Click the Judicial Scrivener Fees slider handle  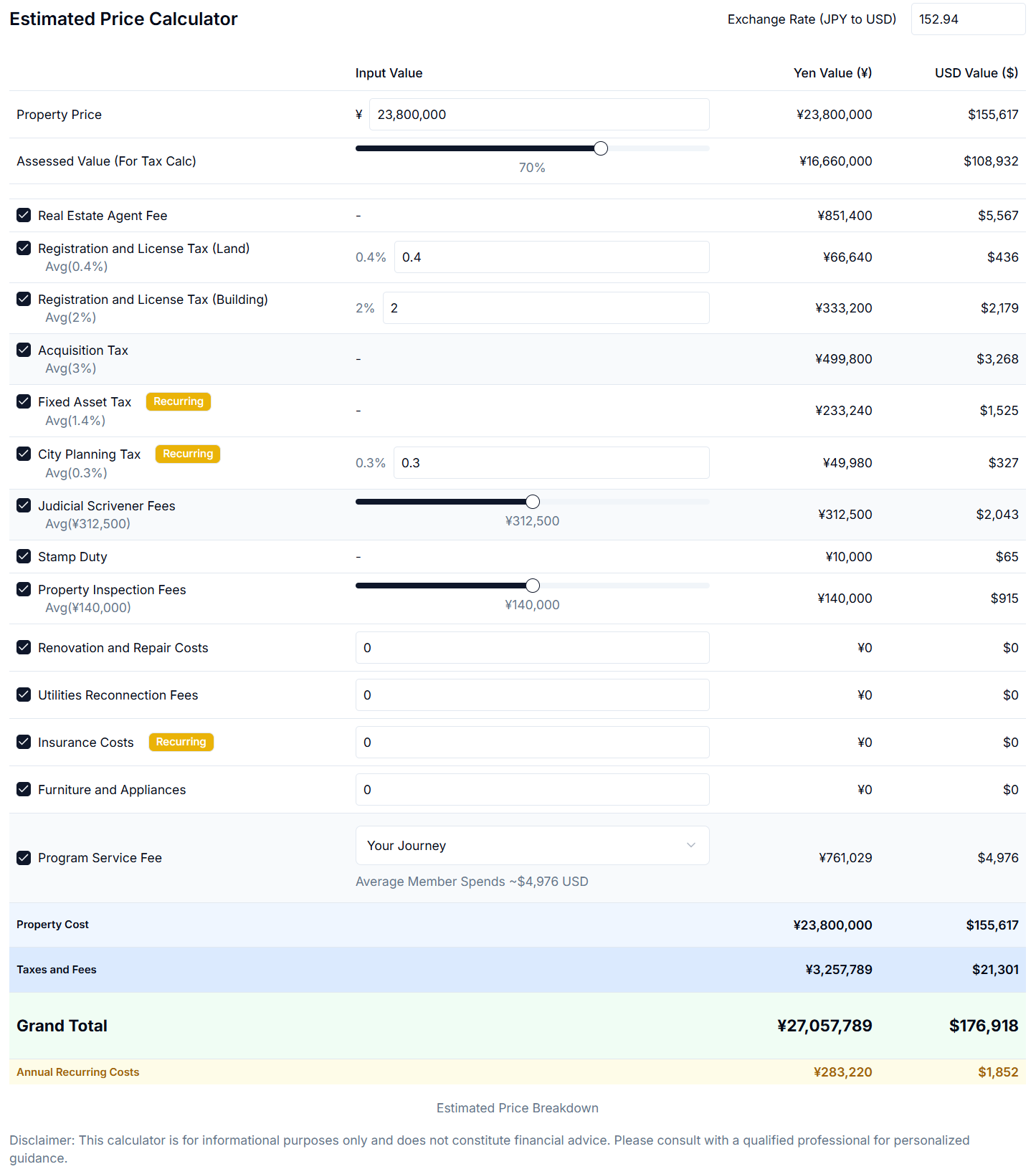coord(533,502)
